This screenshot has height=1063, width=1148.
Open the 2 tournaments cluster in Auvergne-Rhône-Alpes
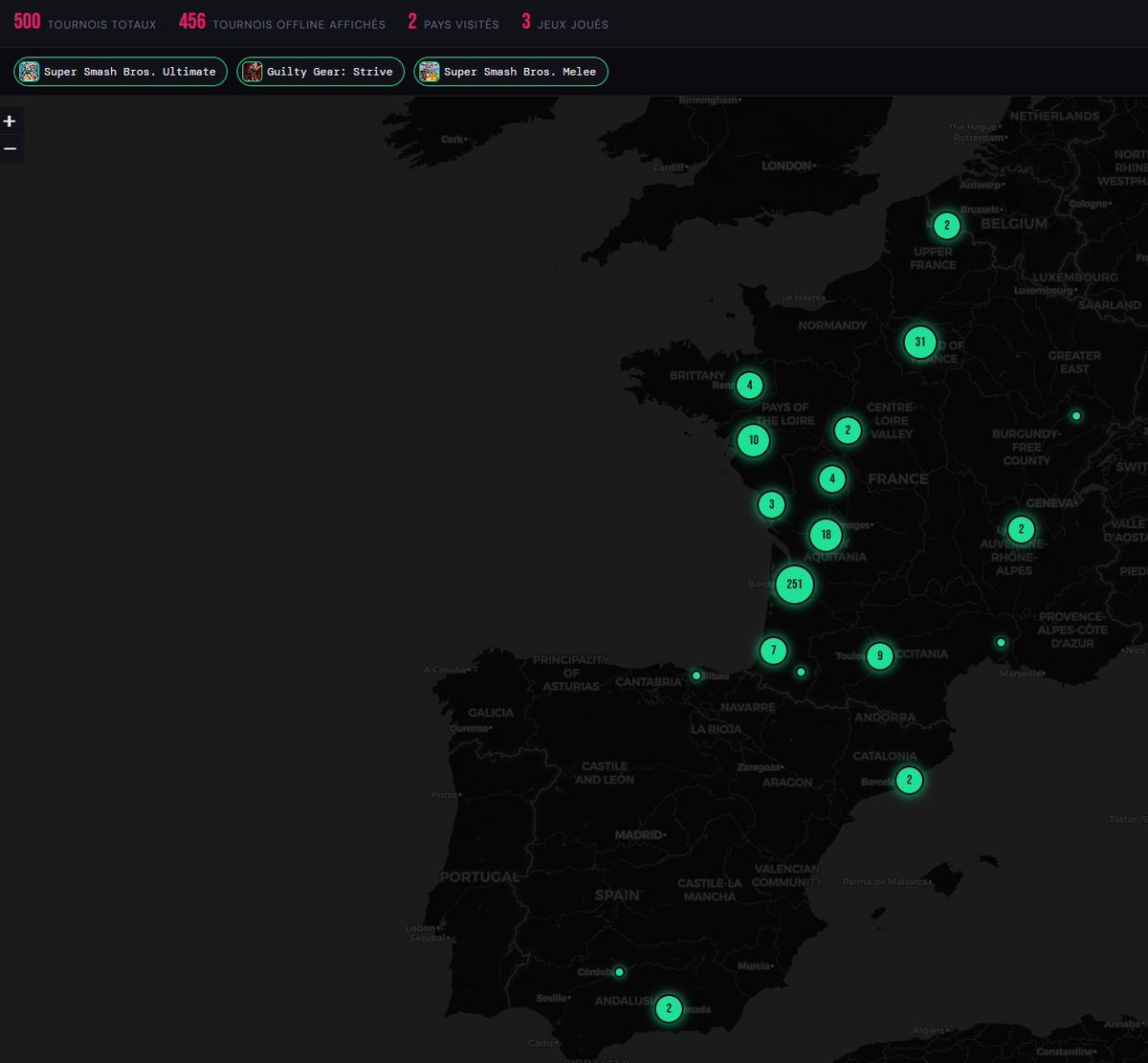1021,528
